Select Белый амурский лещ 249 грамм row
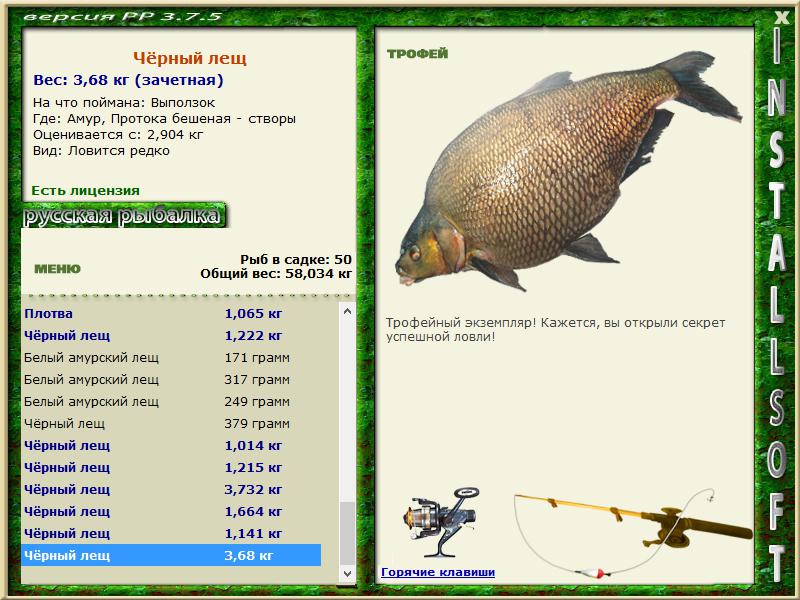Viewport: 800px width, 600px height. click(171, 401)
